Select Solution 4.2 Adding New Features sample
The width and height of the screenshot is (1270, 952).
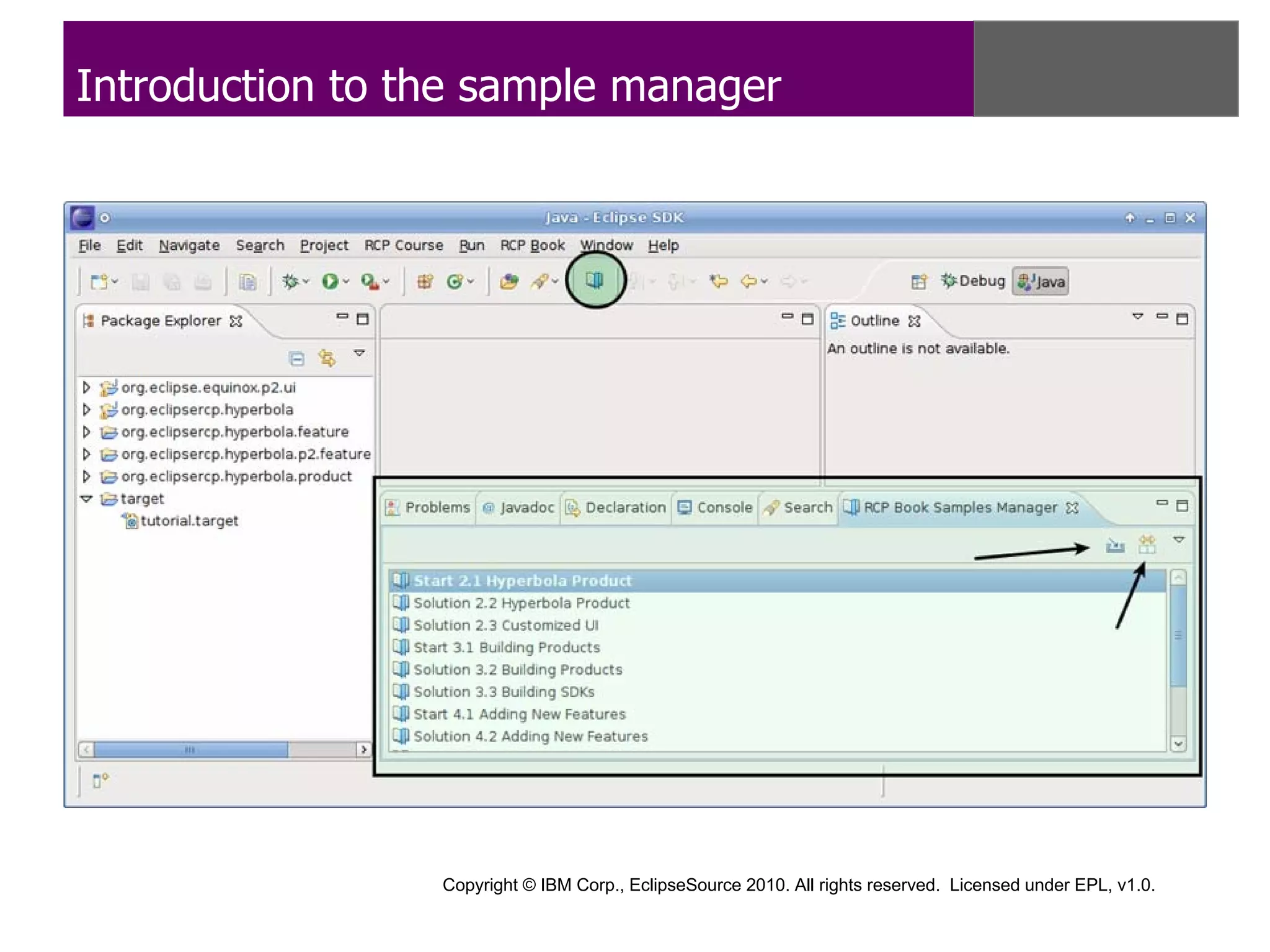coord(777,736)
